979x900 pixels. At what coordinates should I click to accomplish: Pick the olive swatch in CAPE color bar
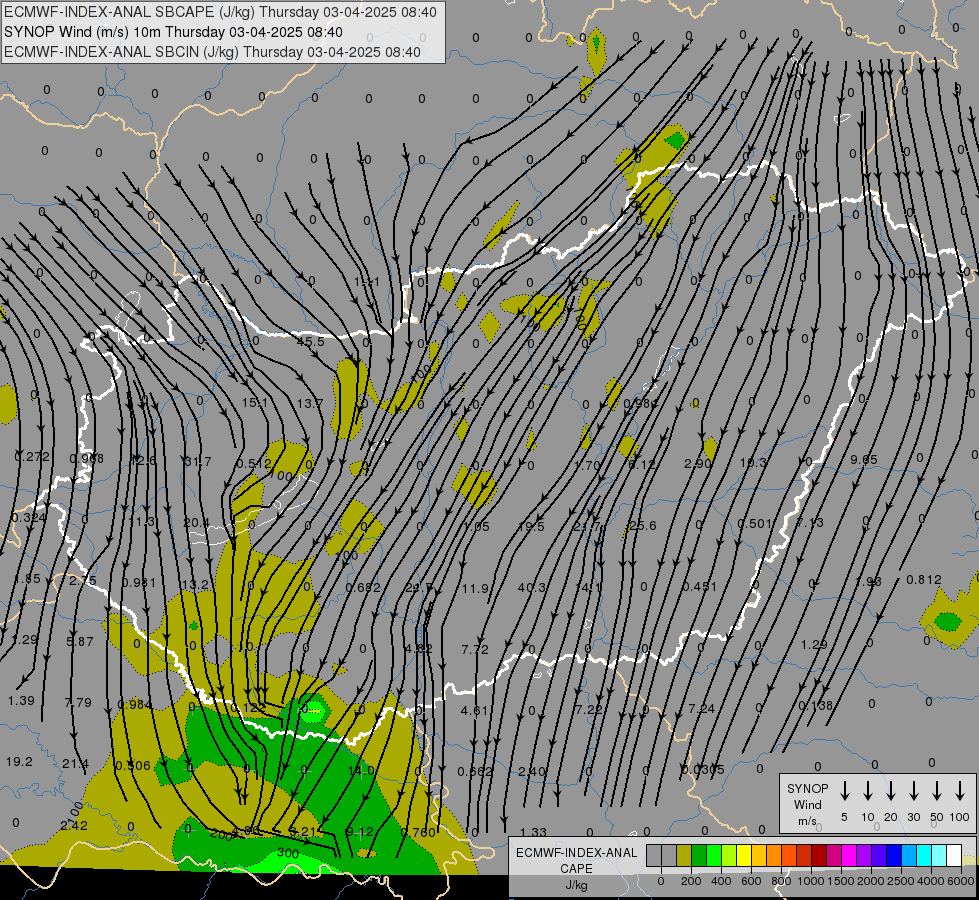pos(684,856)
